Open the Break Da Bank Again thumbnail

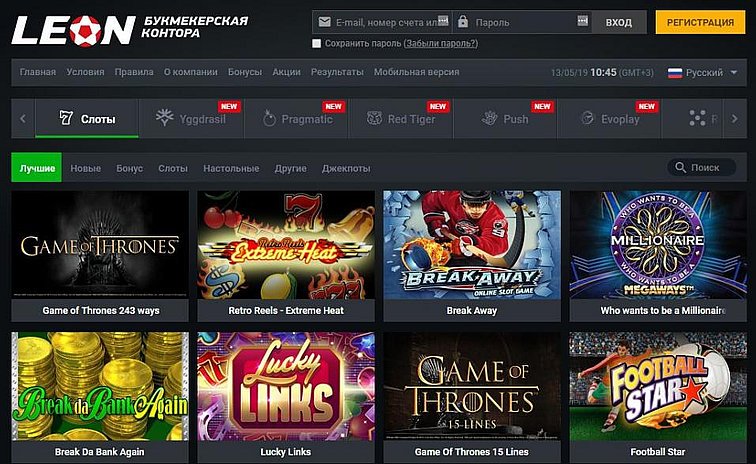tap(100, 386)
